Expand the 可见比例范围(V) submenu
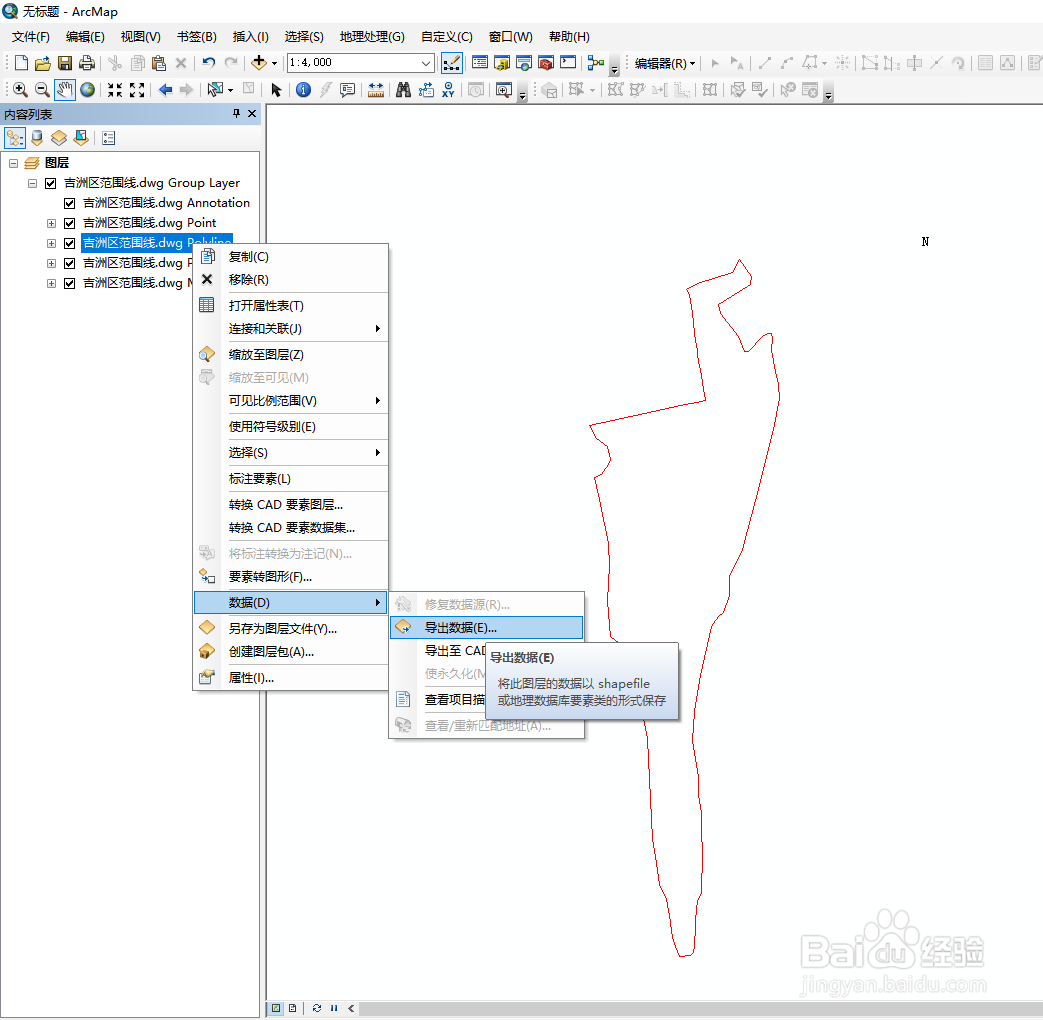Screen dimensions: 1043x1020 click(x=291, y=401)
